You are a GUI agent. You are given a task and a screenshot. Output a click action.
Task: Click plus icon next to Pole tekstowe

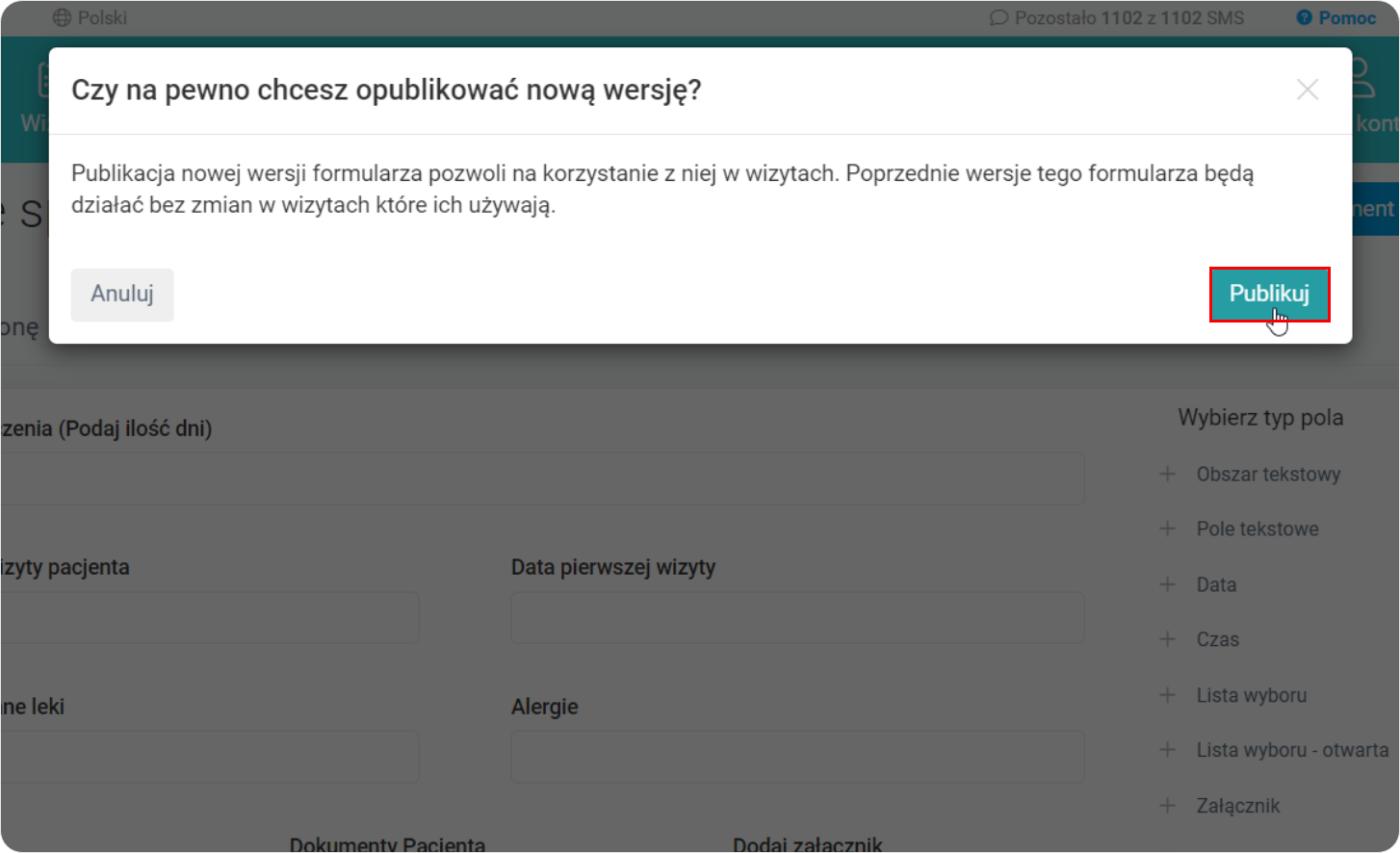[1167, 529]
